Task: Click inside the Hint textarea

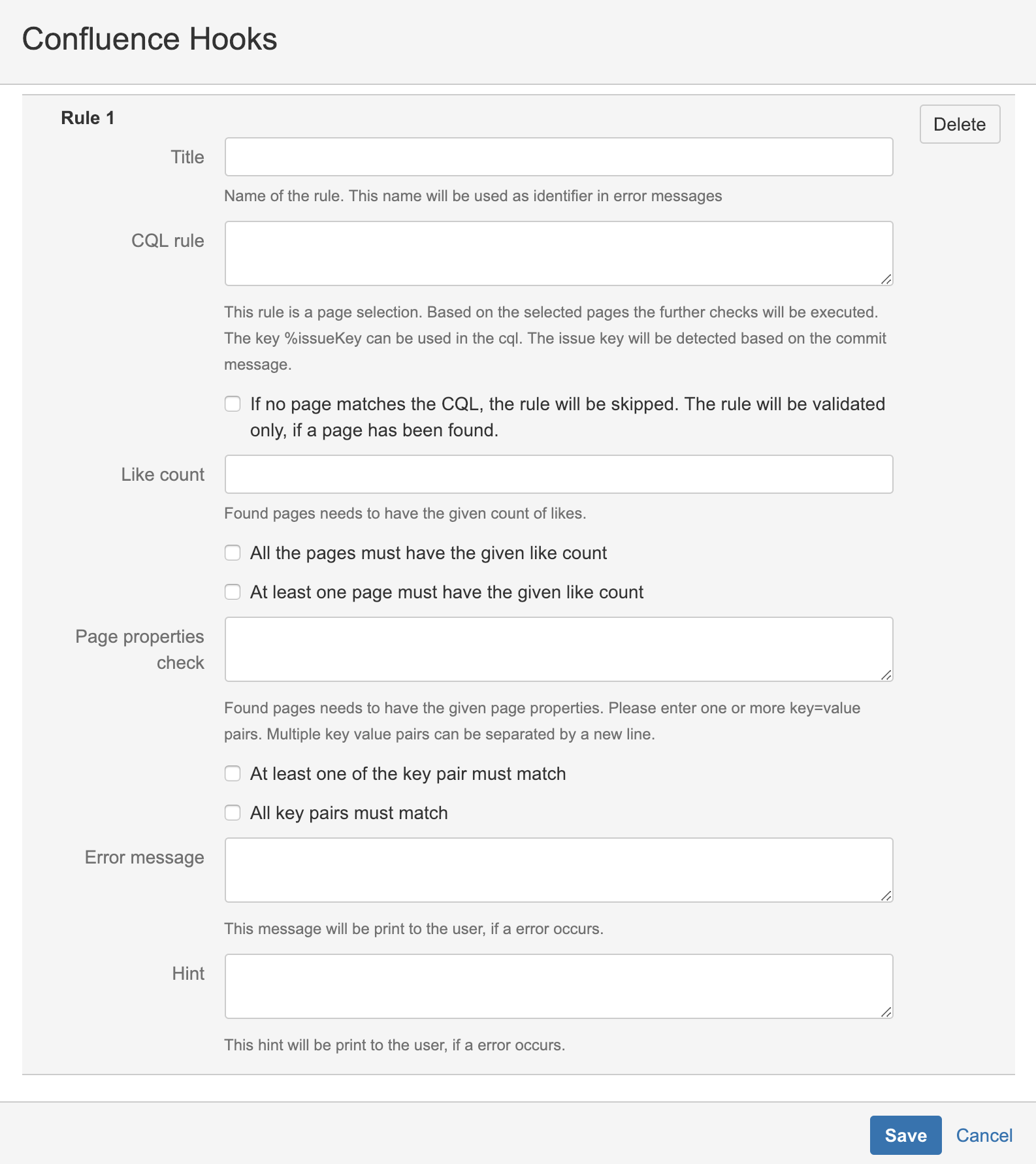Action: 558,986
